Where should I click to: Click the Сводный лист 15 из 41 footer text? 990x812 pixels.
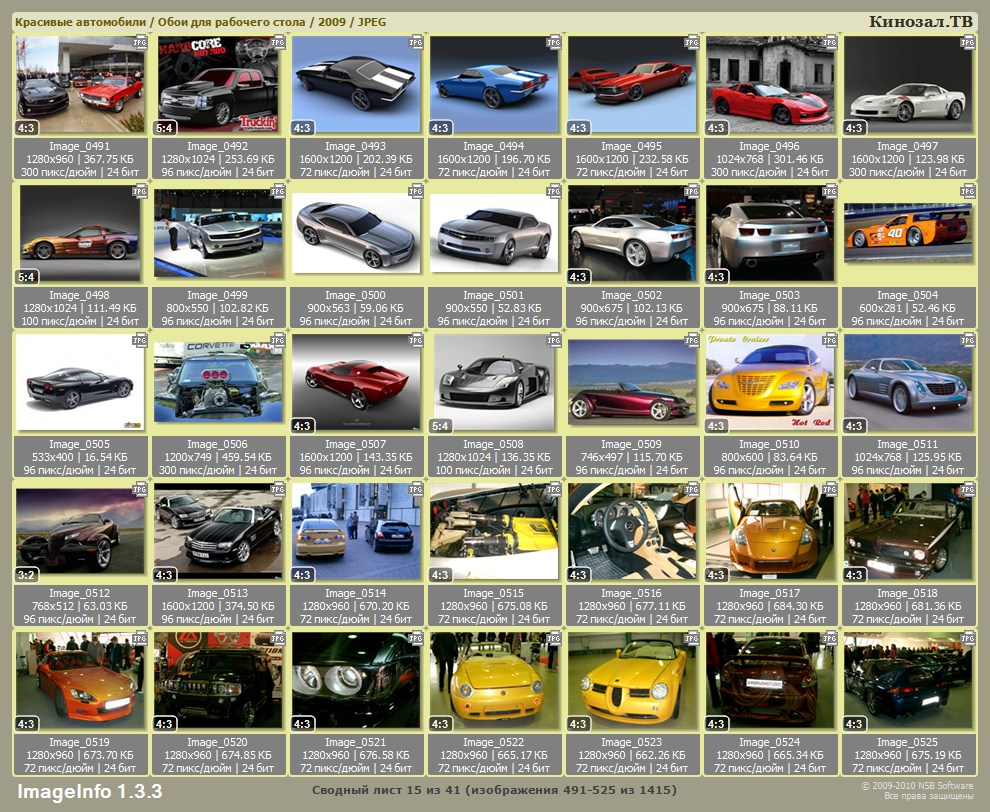[494, 791]
